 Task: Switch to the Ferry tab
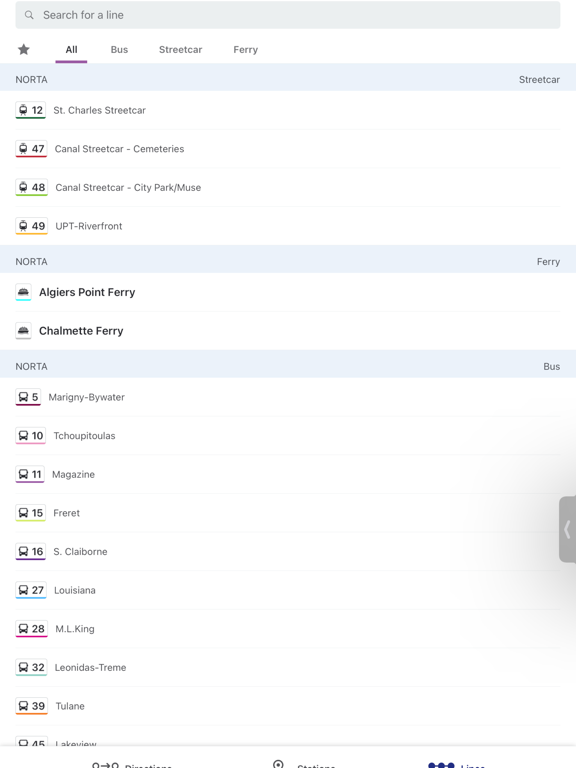245,49
